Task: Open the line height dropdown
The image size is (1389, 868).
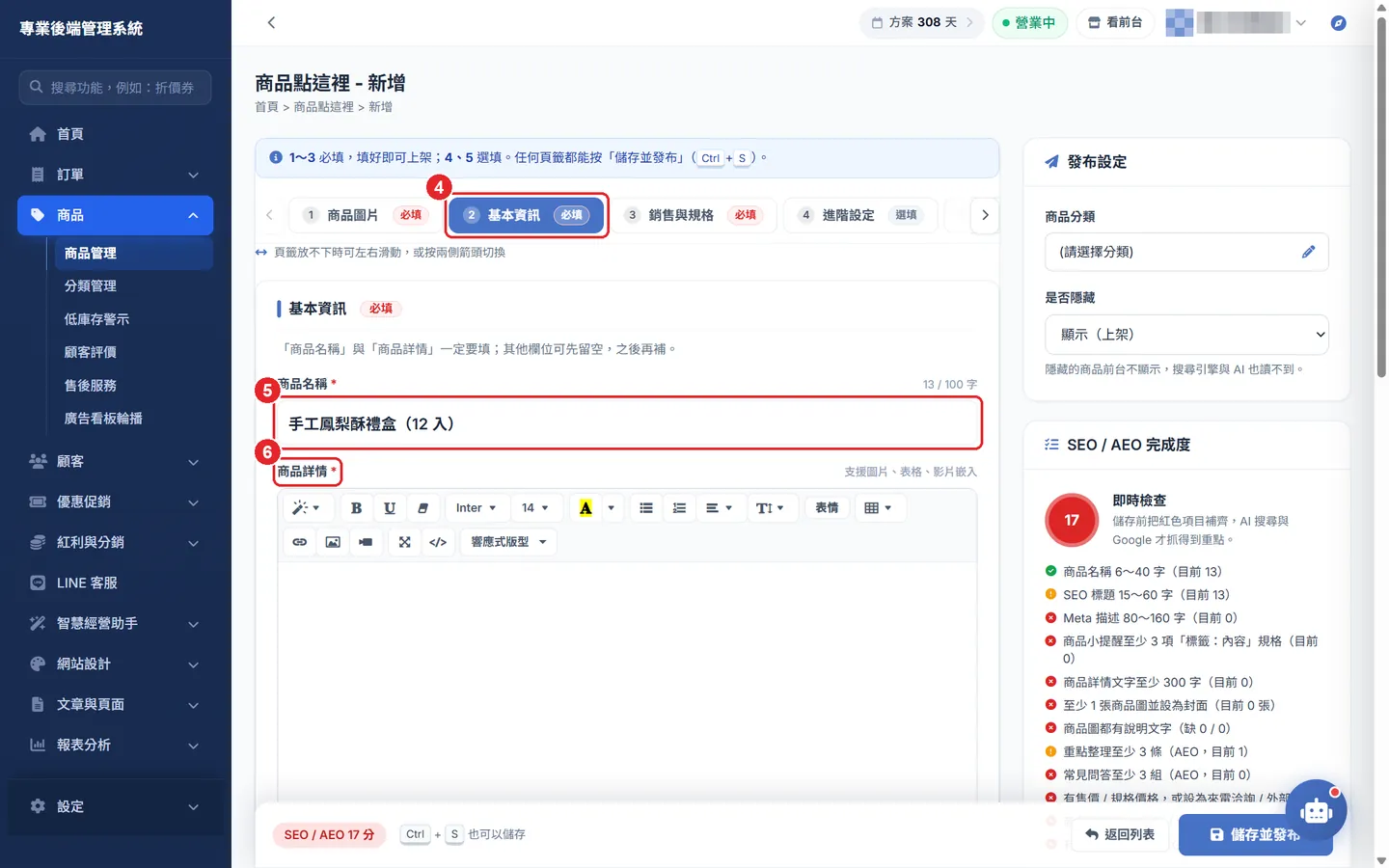Action: pyautogui.click(x=770, y=508)
